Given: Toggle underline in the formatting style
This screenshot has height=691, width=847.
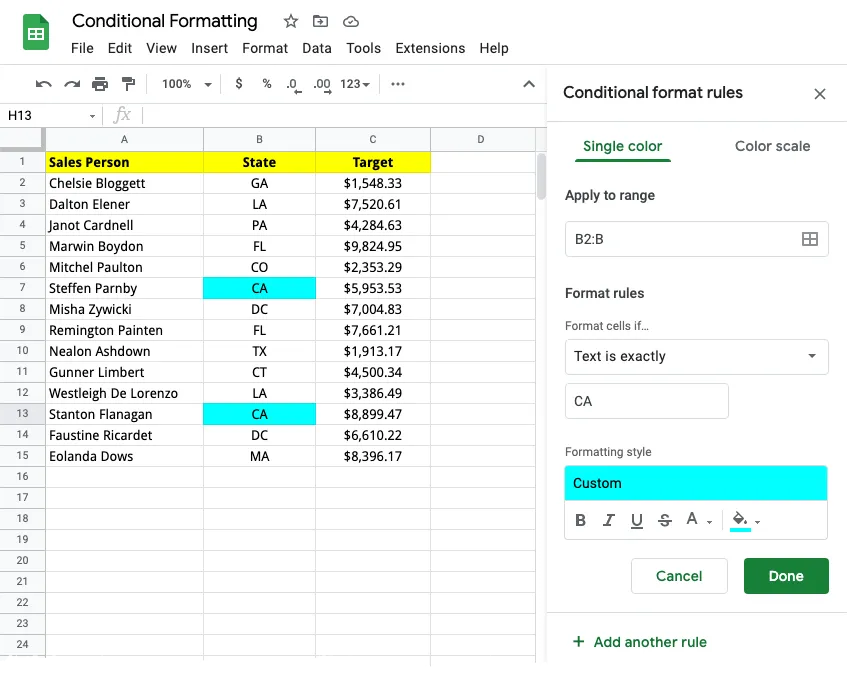Looking at the screenshot, I should tap(637, 519).
